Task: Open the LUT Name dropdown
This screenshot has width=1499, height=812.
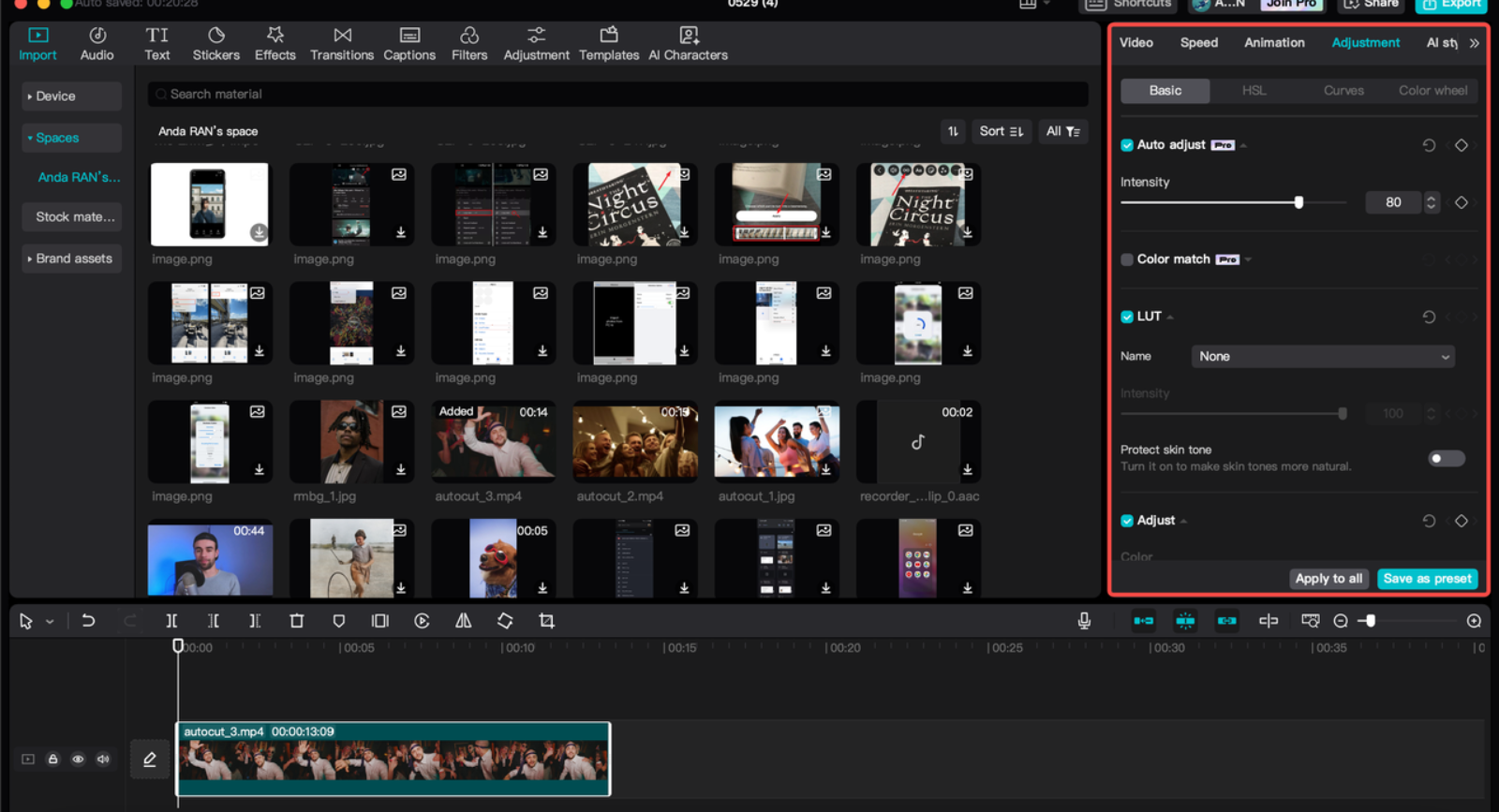Action: (x=1322, y=357)
